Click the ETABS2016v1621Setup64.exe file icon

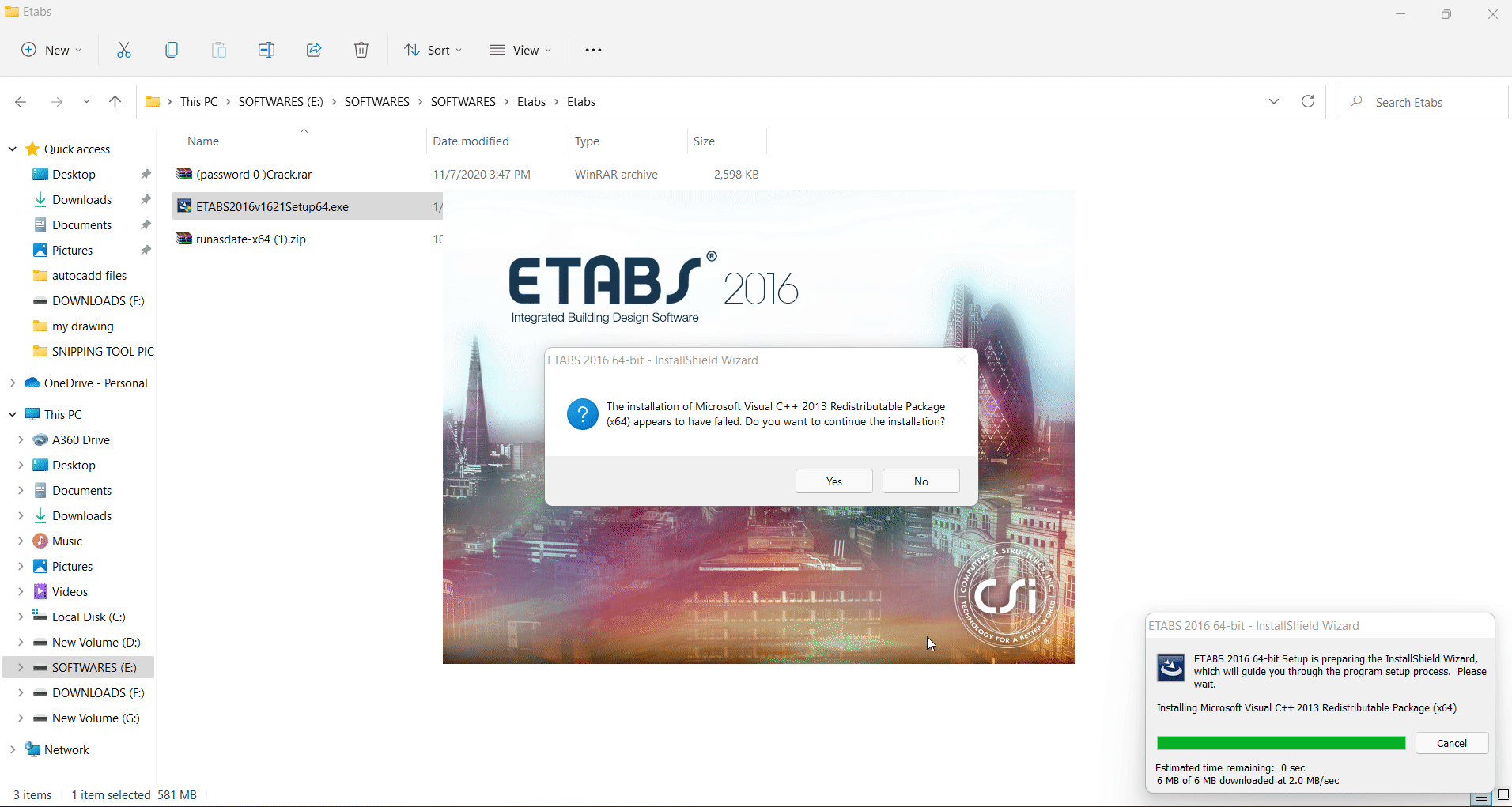184,206
